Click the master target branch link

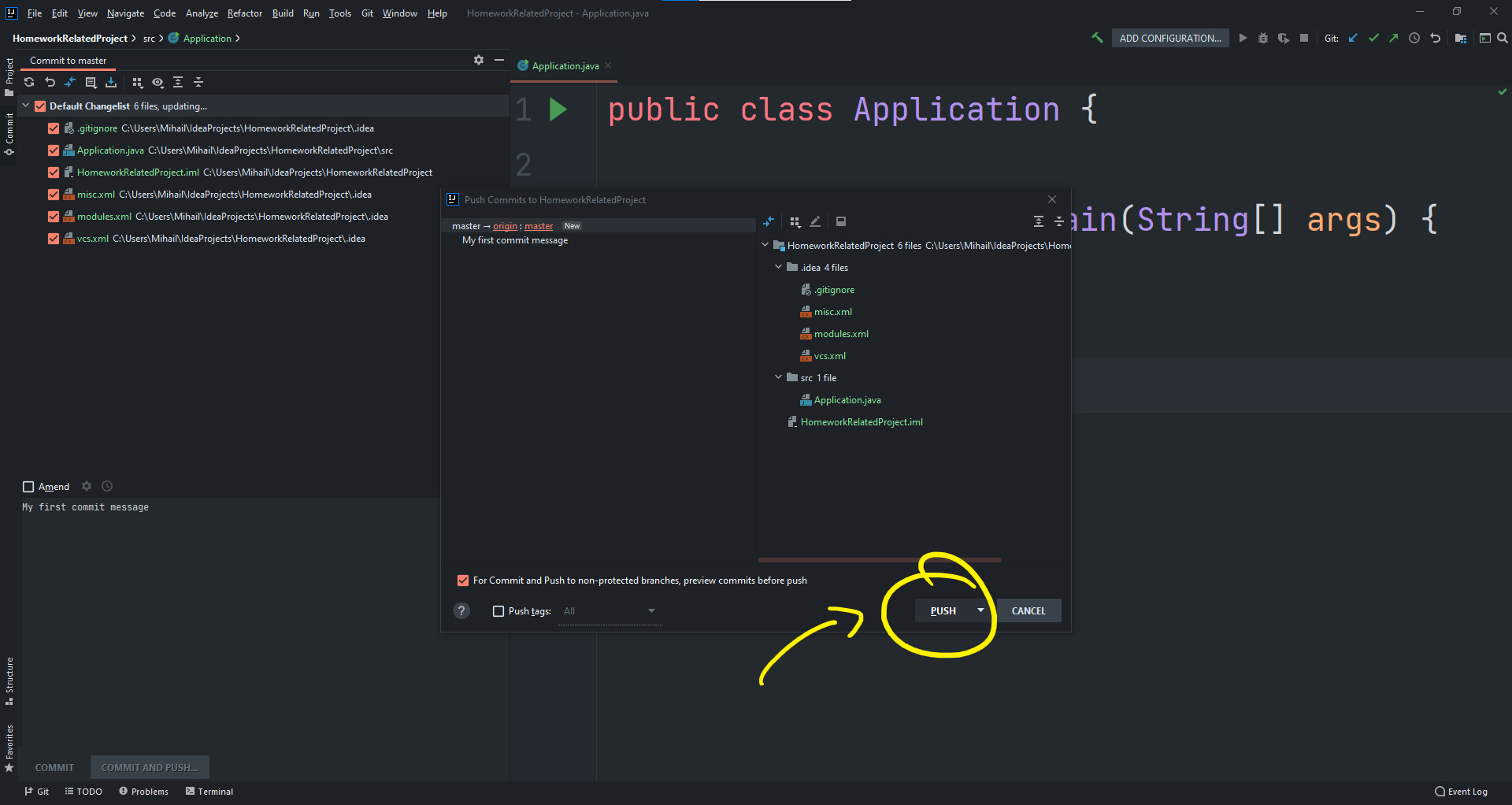pyautogui.click(x=539, y=226)
